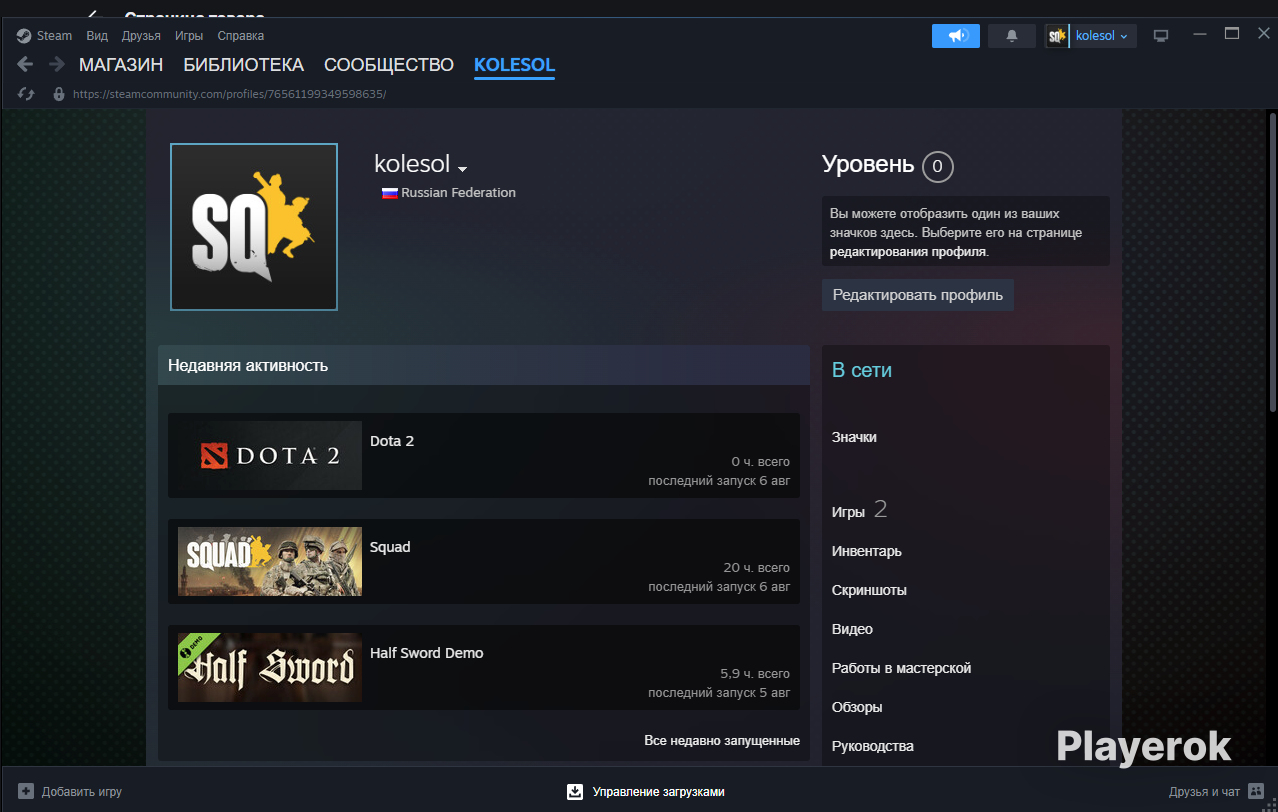Select the KOLESOL tab
The width and height of the screenshot is (1278, 812).
tap(514, 65)
